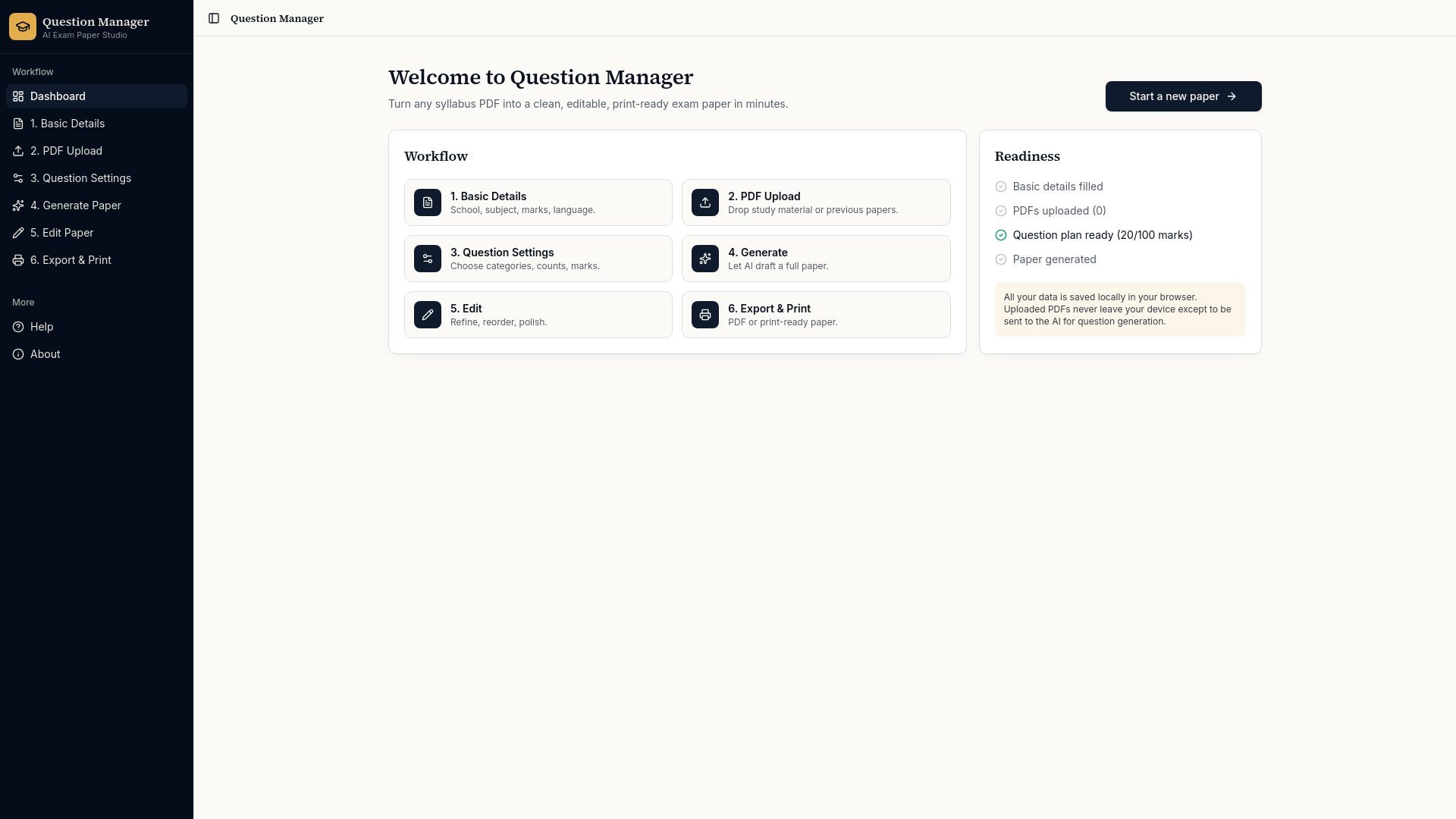This screenshot has height=819, width=1456.
Task: Click the upload icon on PDF Upload card
Action: click(705, 202)
